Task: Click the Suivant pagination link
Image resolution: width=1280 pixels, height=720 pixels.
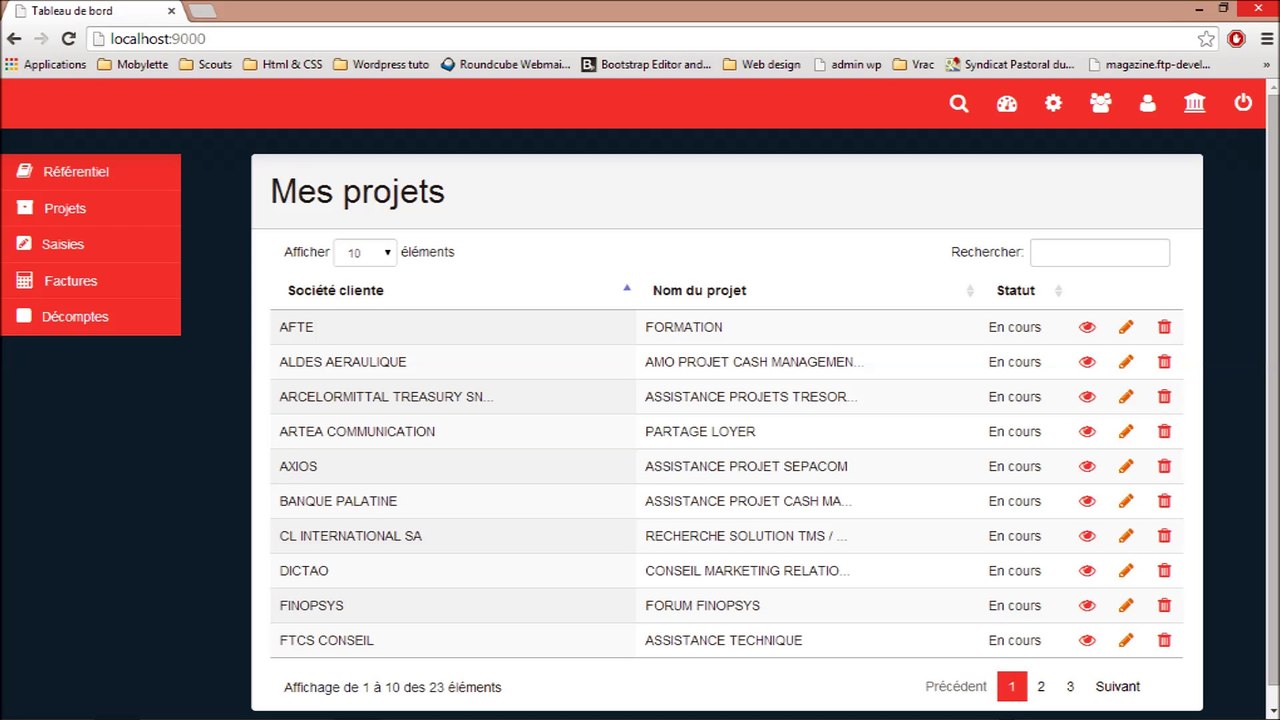Action: point(1117,686)
